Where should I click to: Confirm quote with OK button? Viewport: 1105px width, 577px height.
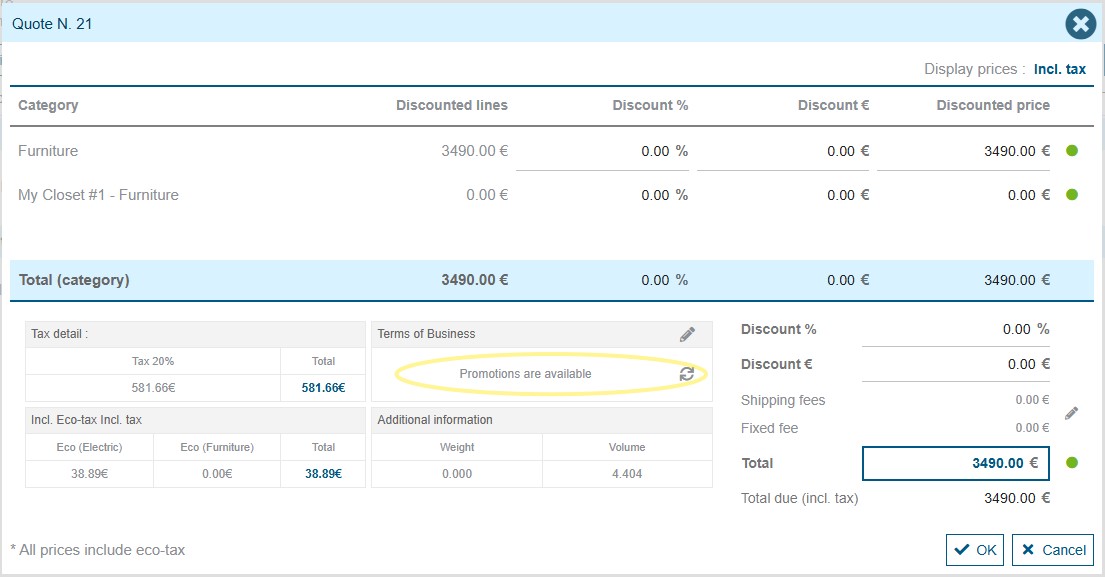tap(975, 550)
